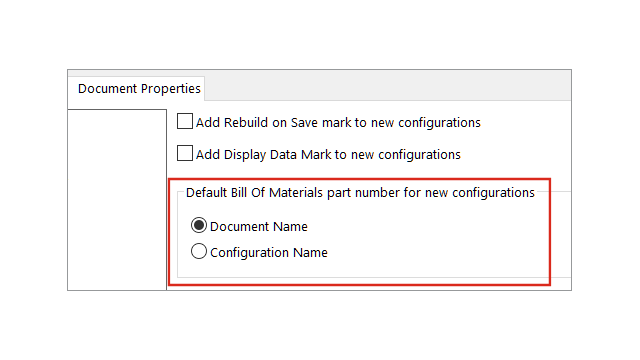The height and width of the screenshot is (360, 640).
Task: Click the word 'Properties' on the tab
Action: 171,89
